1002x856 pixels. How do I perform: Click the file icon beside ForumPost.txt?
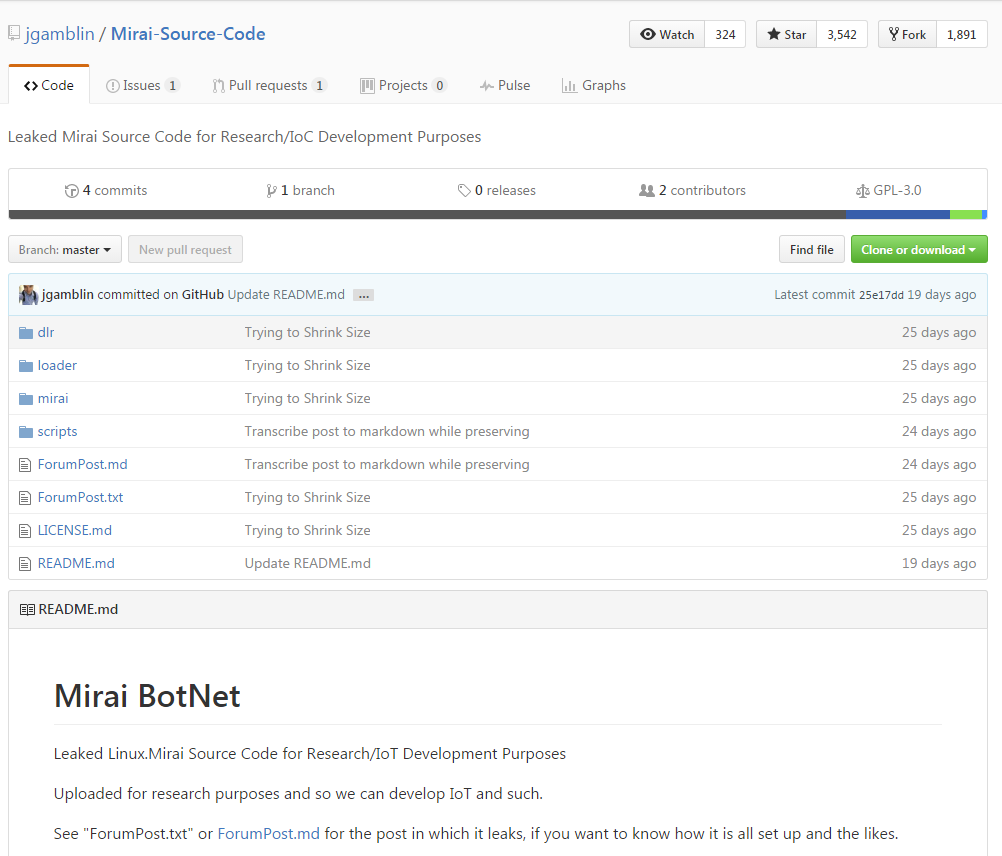[x=25, y=498]
